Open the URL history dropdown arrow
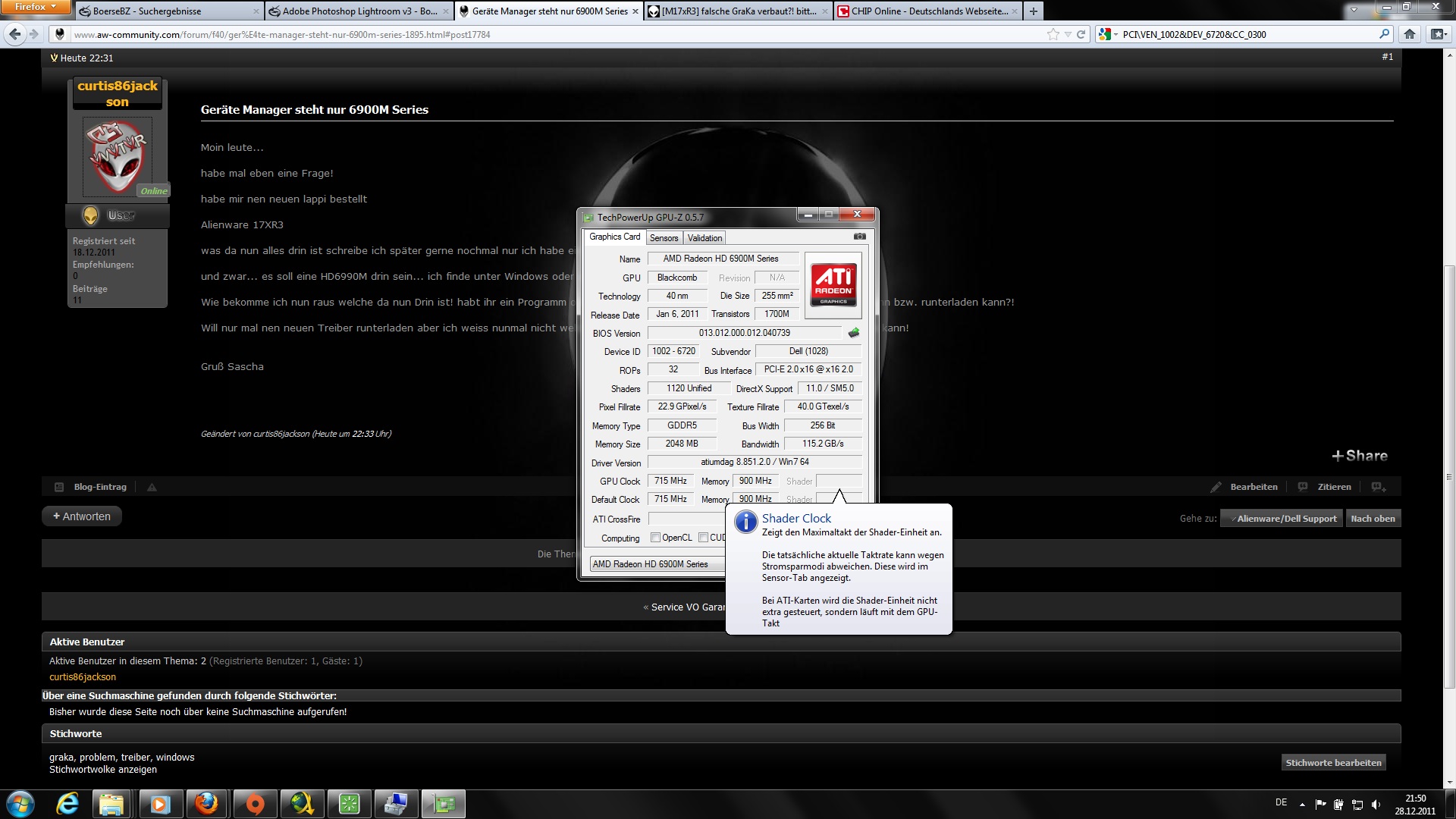The height and width of the screenshot is (819, 1456). coord(1068,34)
